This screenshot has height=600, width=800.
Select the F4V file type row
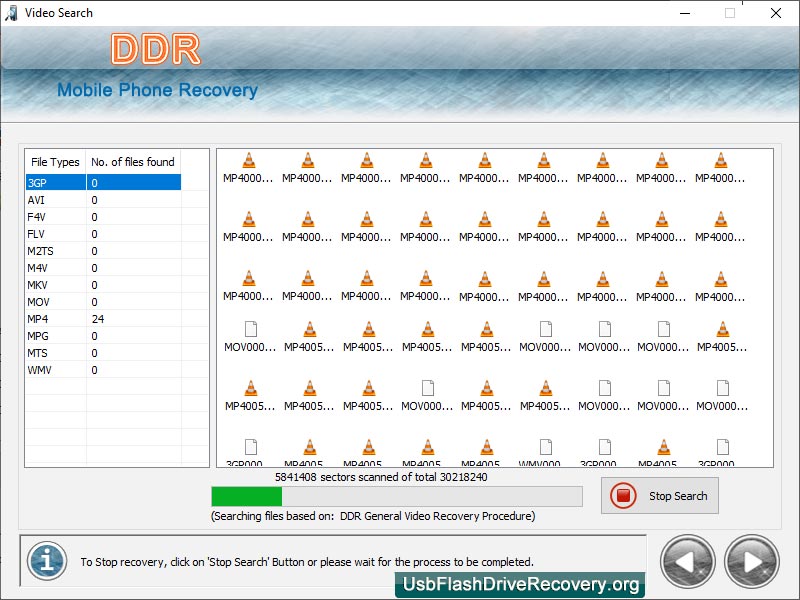pos(104,217)
